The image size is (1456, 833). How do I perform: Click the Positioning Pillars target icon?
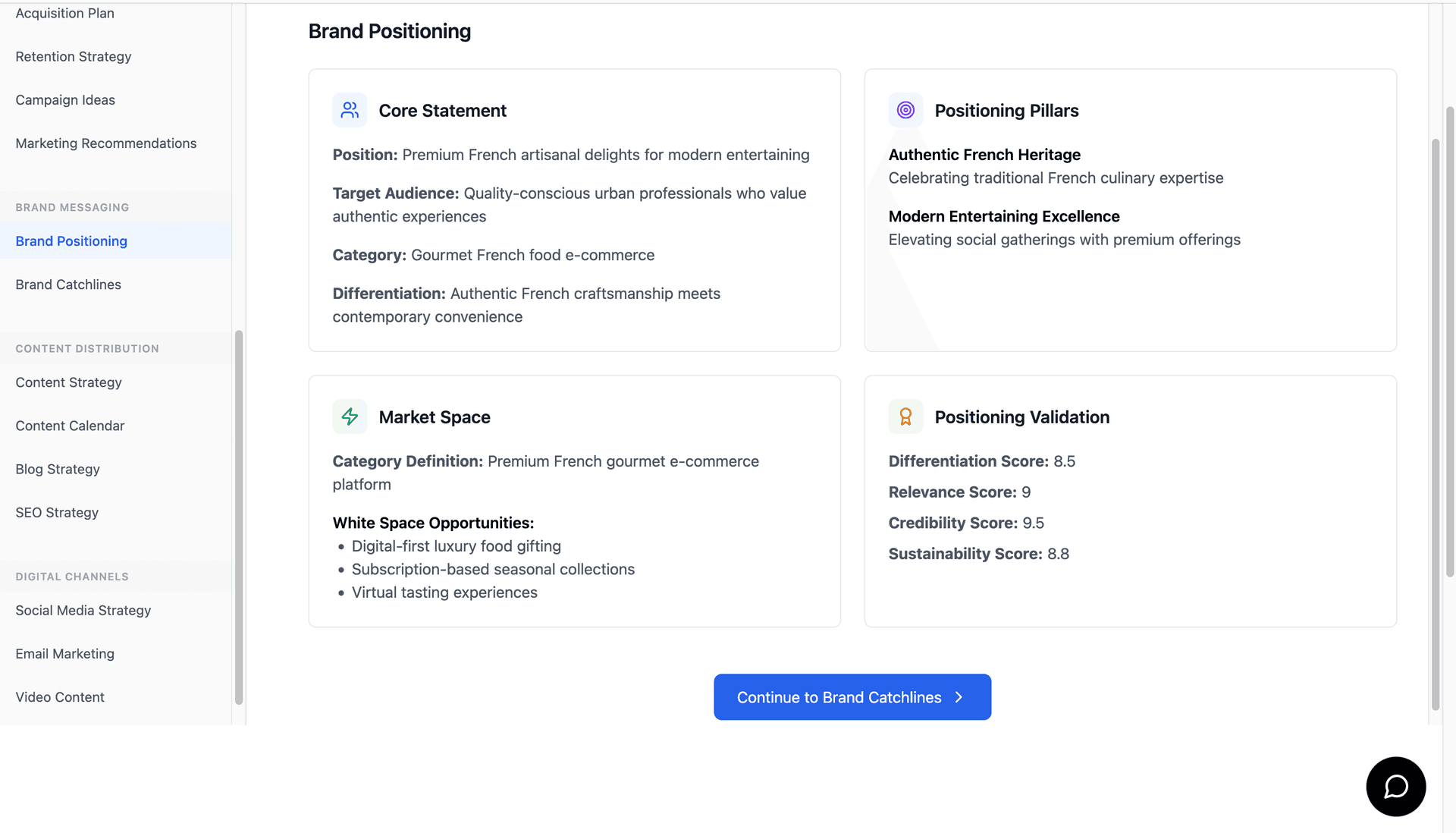(905, 110)
